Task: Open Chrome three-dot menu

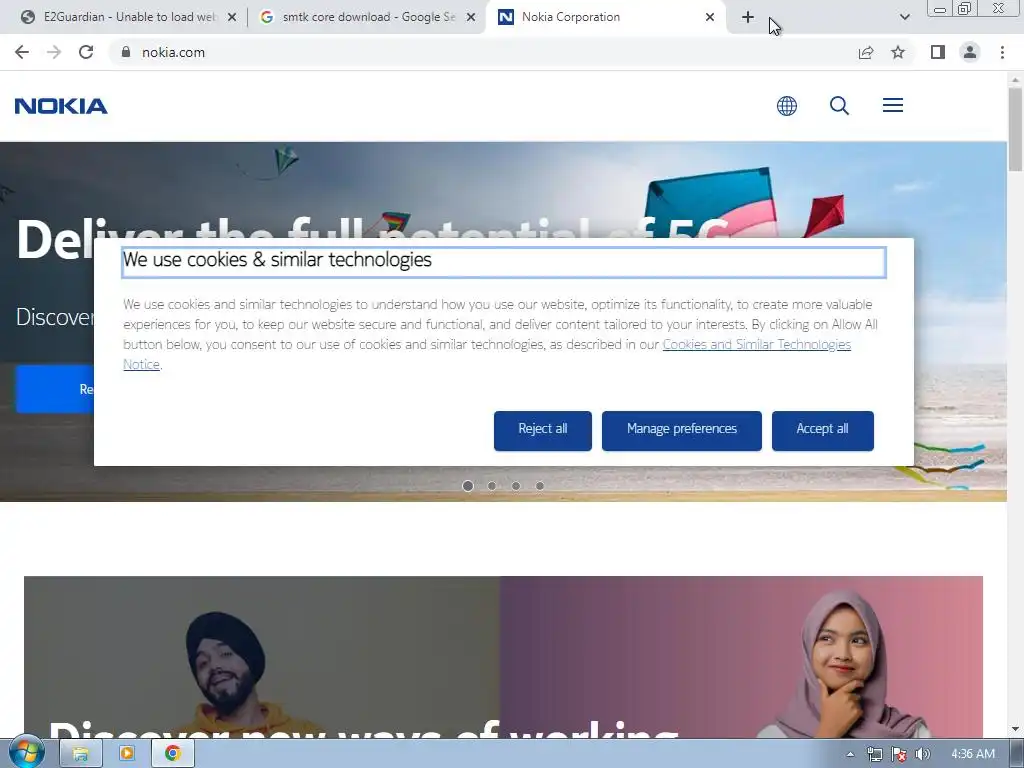Action: (x=1002, y=52)
